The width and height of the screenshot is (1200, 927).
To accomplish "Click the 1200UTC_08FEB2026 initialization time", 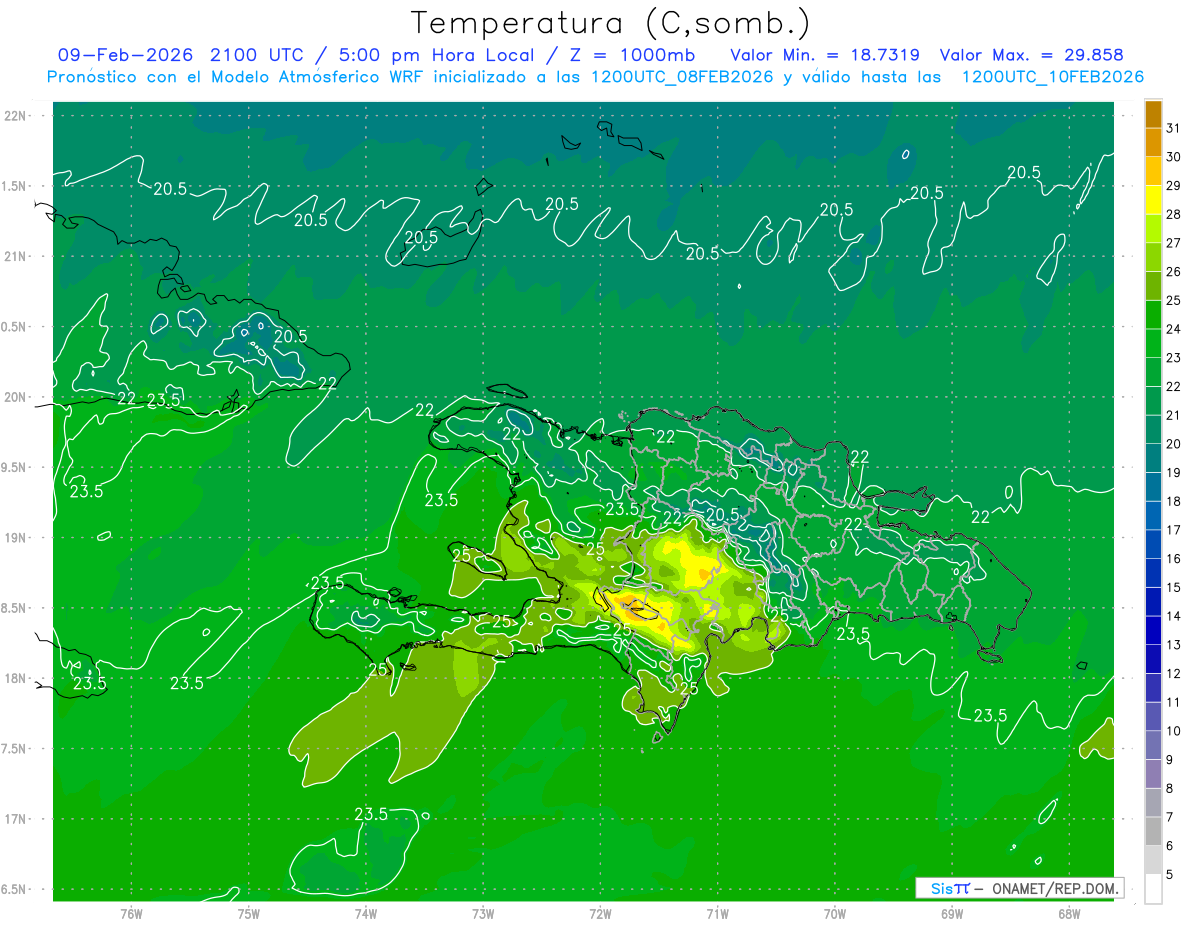I will click(x=682, y=77).
